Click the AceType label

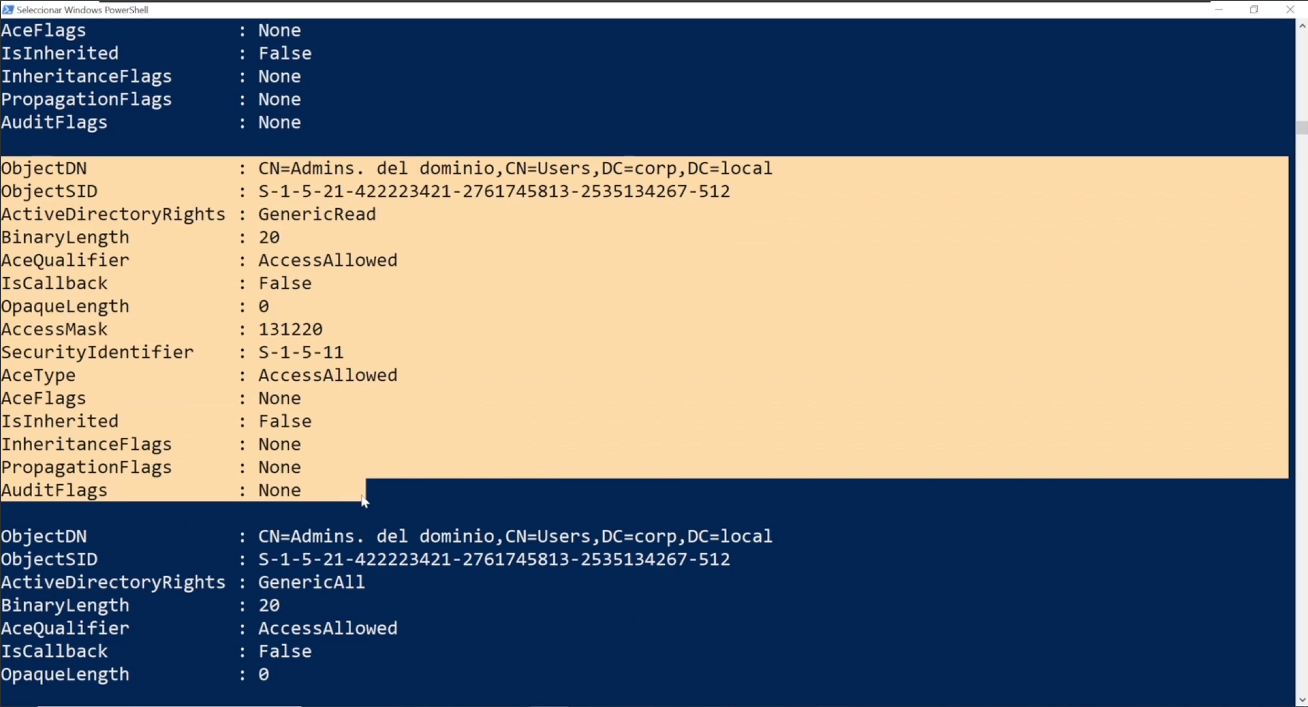coord(38,375)
